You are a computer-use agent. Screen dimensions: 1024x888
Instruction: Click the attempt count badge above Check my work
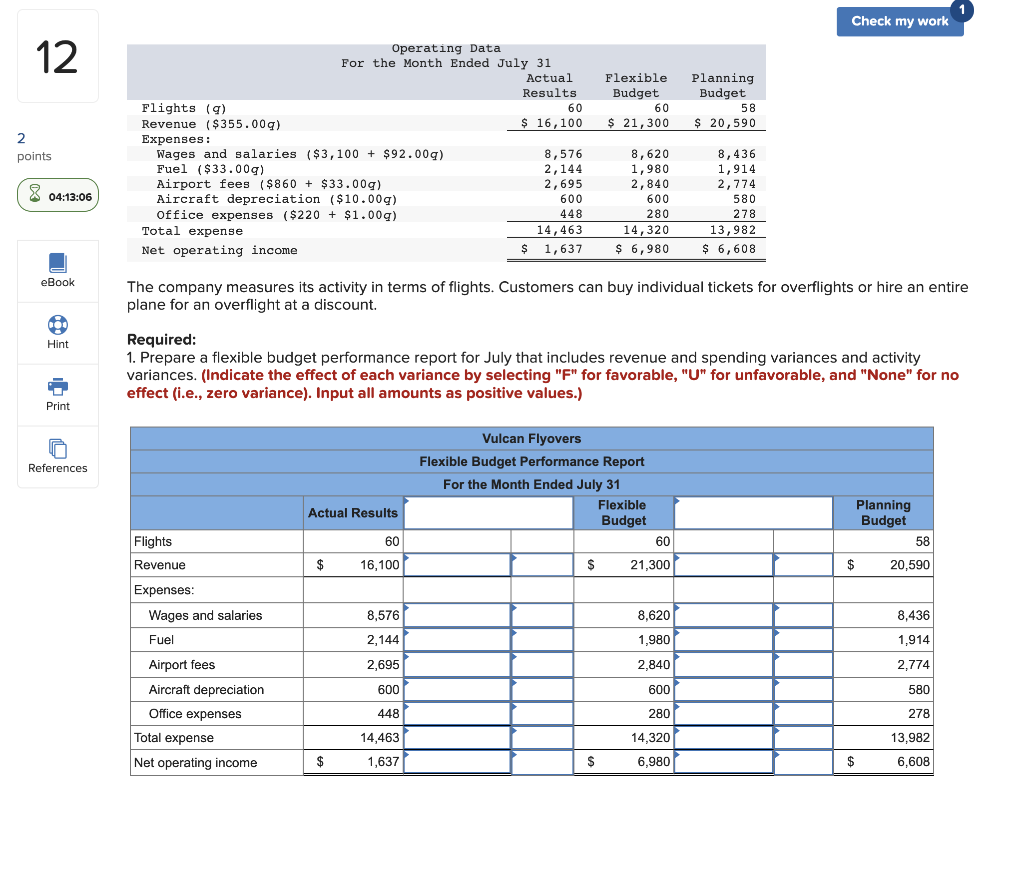click(961, 10)
